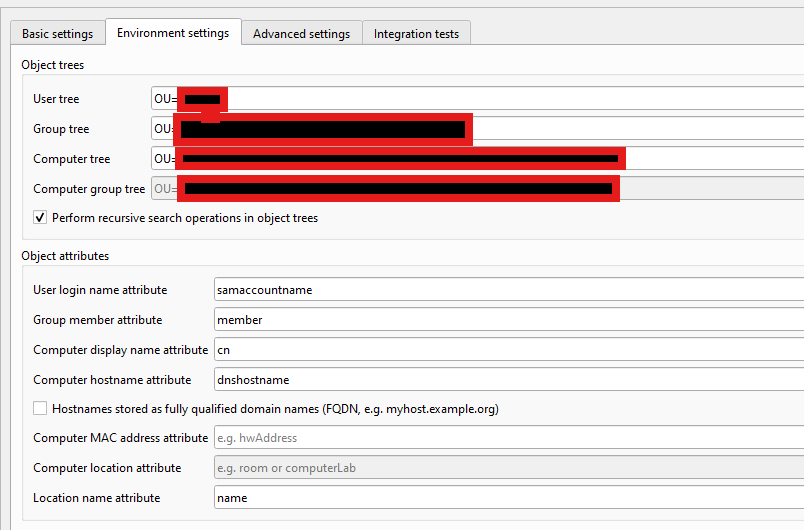804x530 pixels.
Task: Click the Computer display name attribute label
Action: (120, 350)
